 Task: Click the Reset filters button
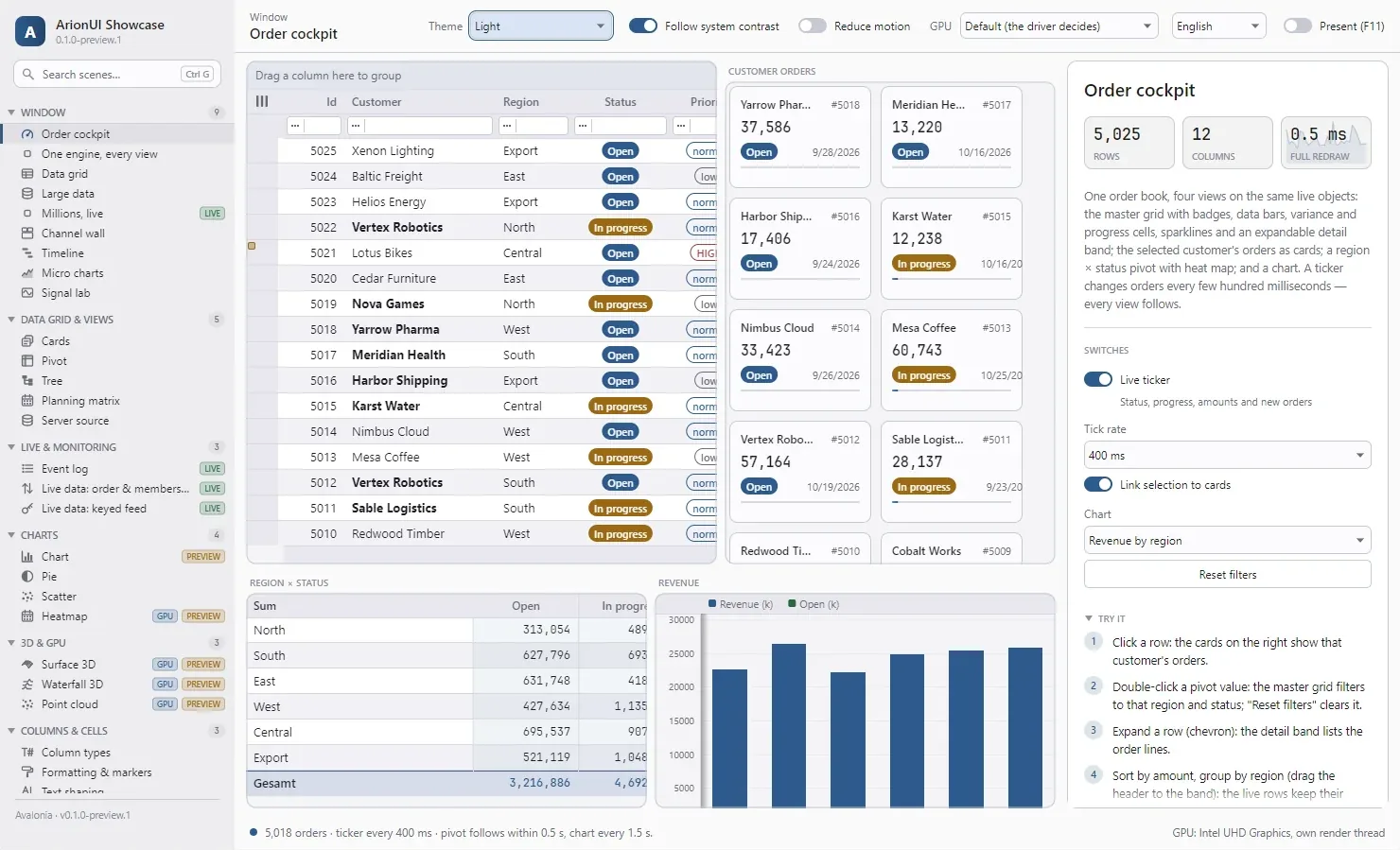(1228, 575)
